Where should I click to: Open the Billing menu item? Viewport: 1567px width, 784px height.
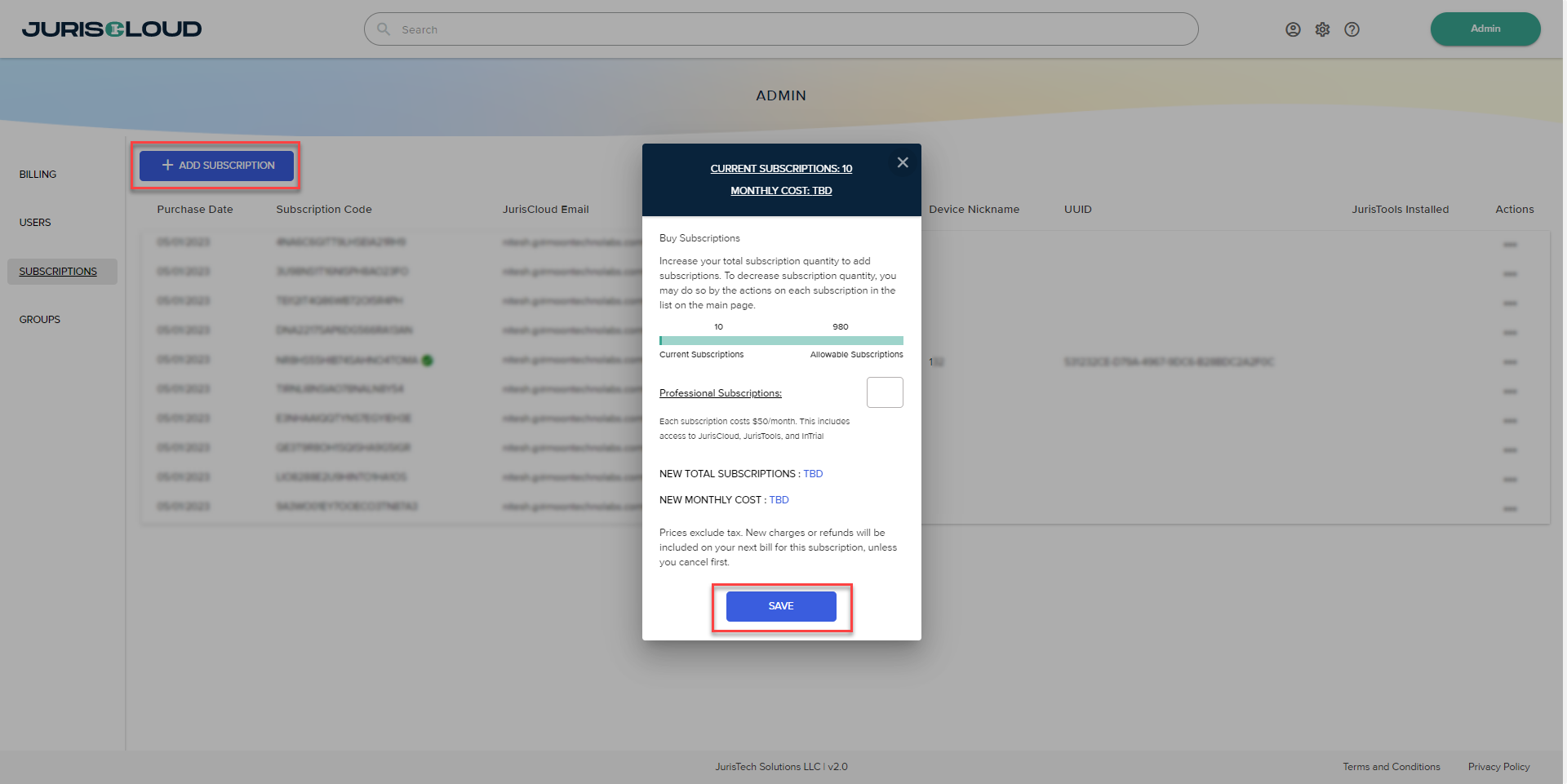point(38,175)
